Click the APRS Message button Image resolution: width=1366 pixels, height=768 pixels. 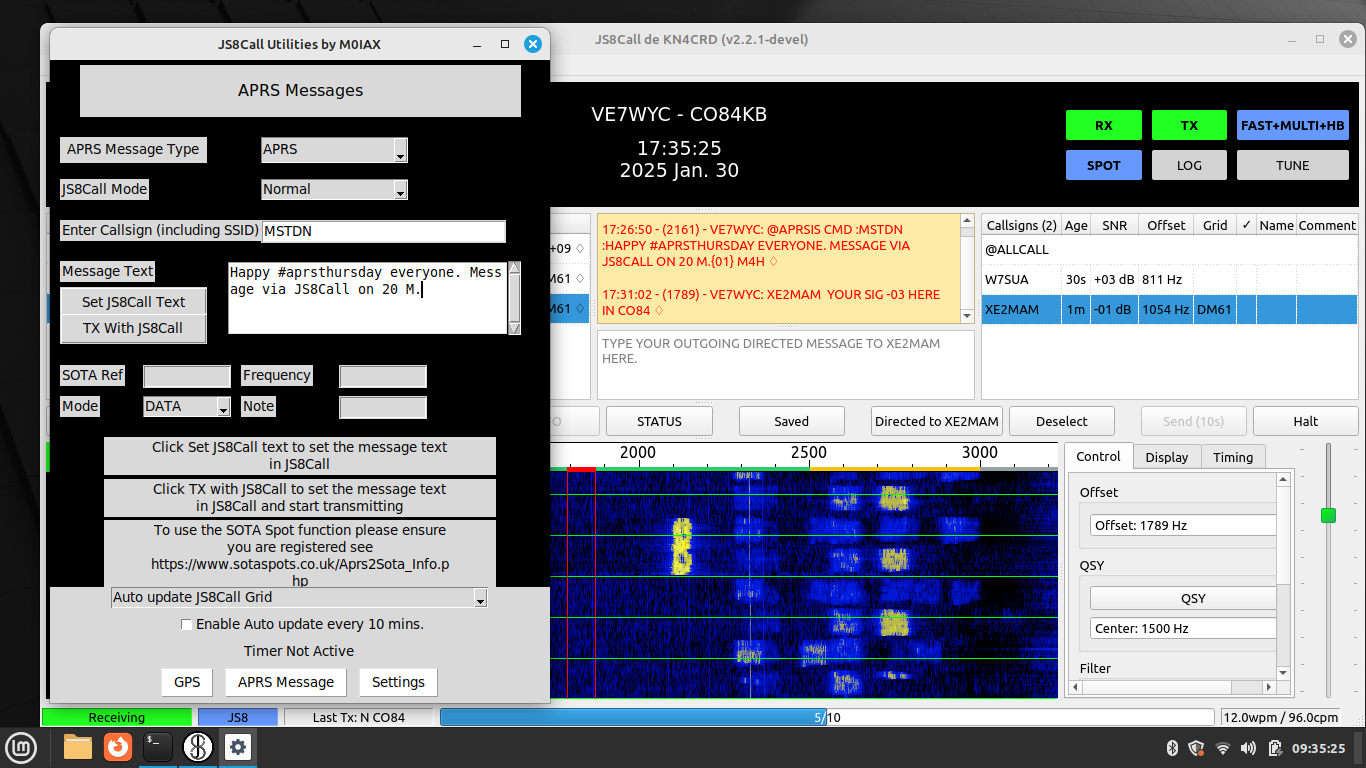point(286,682)
